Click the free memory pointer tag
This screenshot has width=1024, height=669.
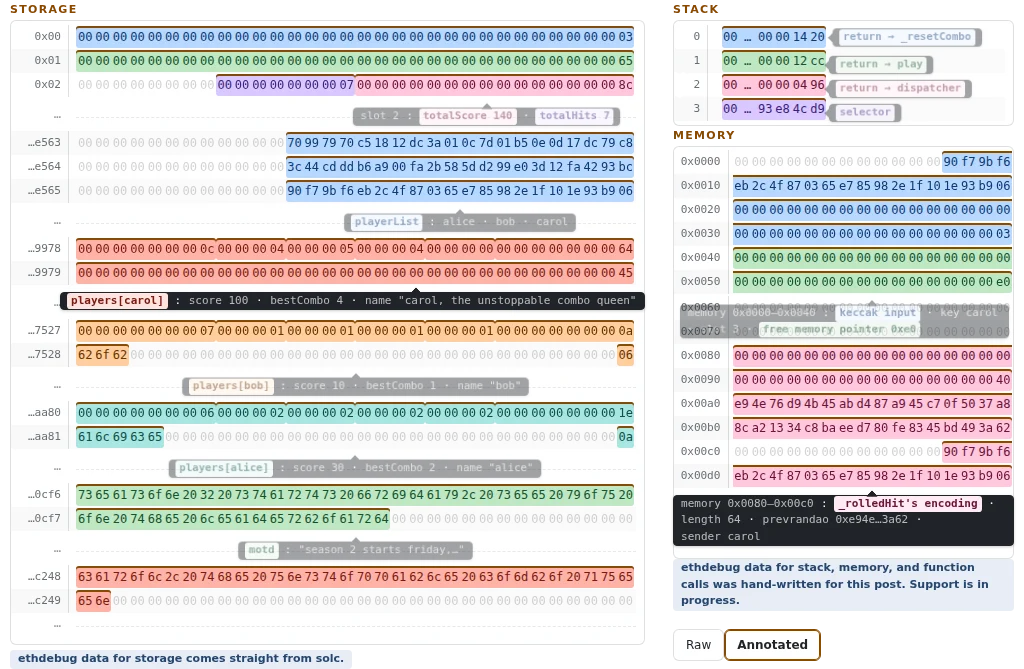(839, 329)
